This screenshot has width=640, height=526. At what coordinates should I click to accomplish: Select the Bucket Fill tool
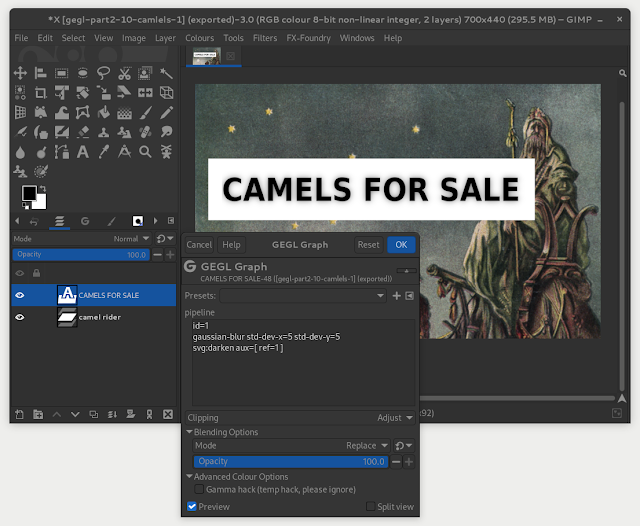(x=103, y=112)
